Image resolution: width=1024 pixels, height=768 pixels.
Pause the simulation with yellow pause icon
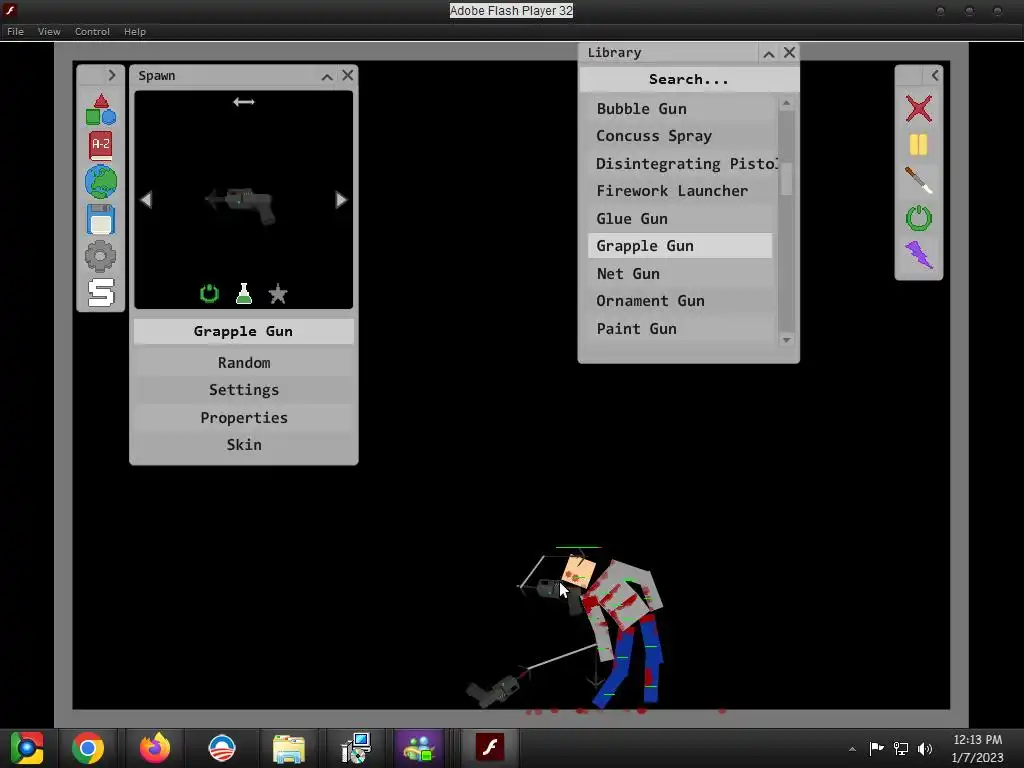pos(918,145)
